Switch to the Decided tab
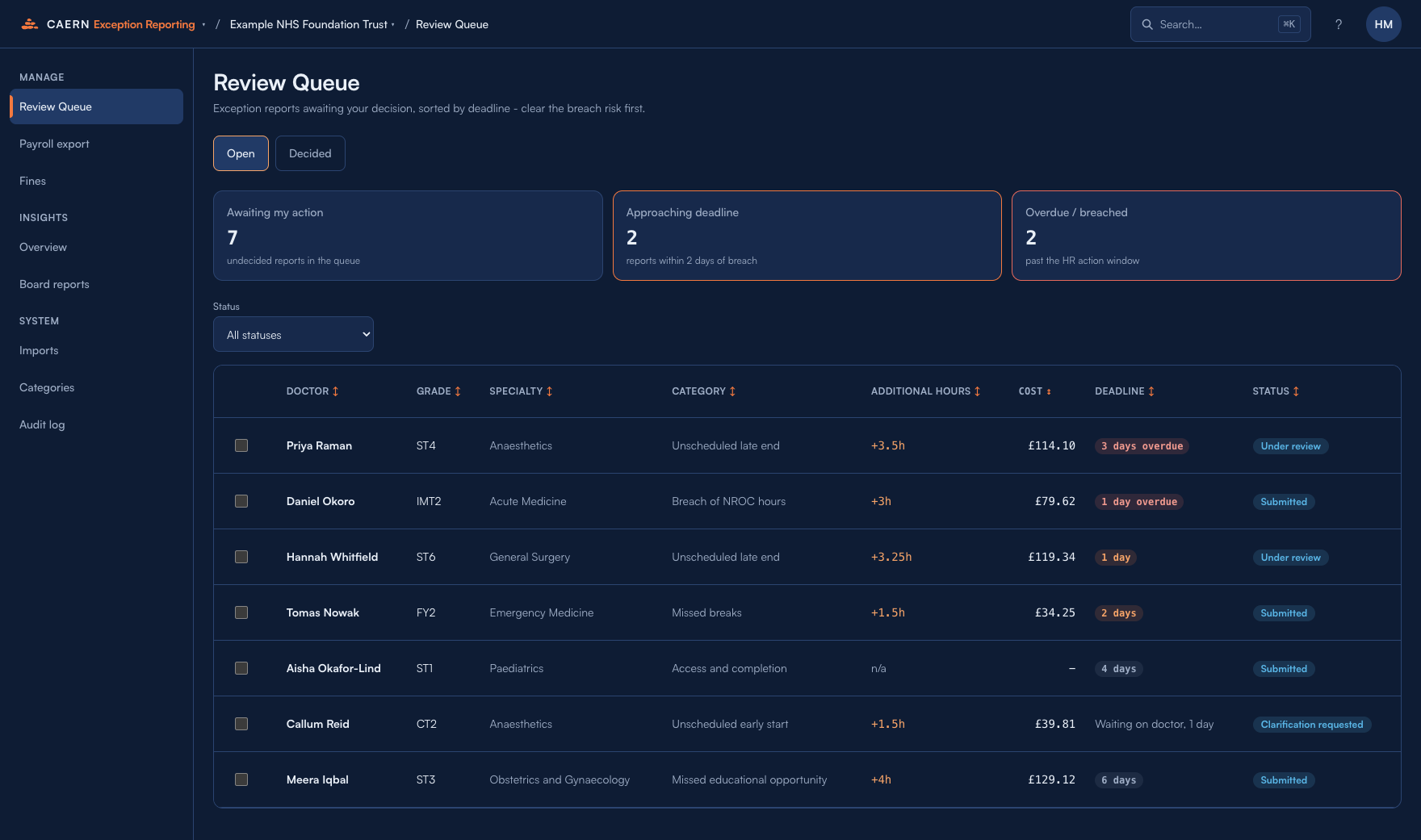Screen dimensions: 1421x840 [x=310, y=153]
